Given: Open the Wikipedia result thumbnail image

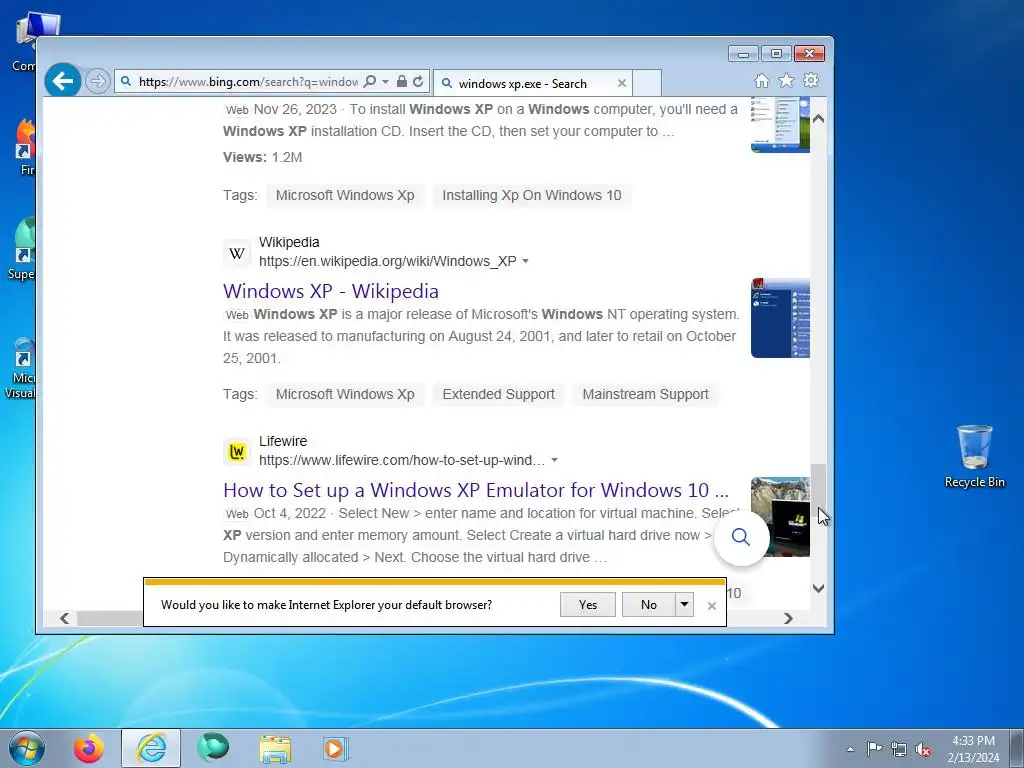Looking at the screenshot, I should 780,318.
